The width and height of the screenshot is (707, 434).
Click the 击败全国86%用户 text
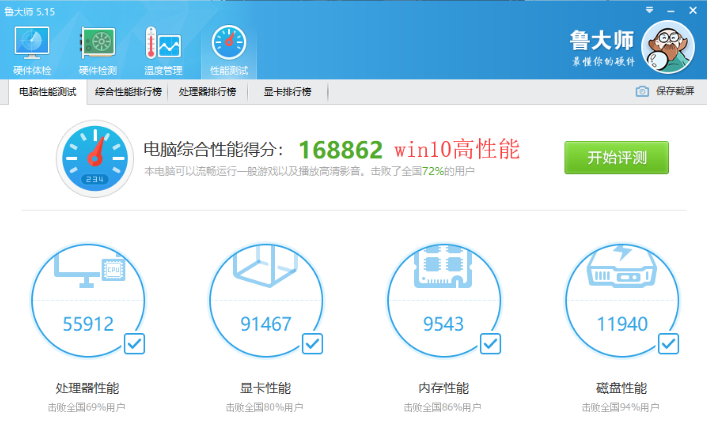(x=442, y=407)
